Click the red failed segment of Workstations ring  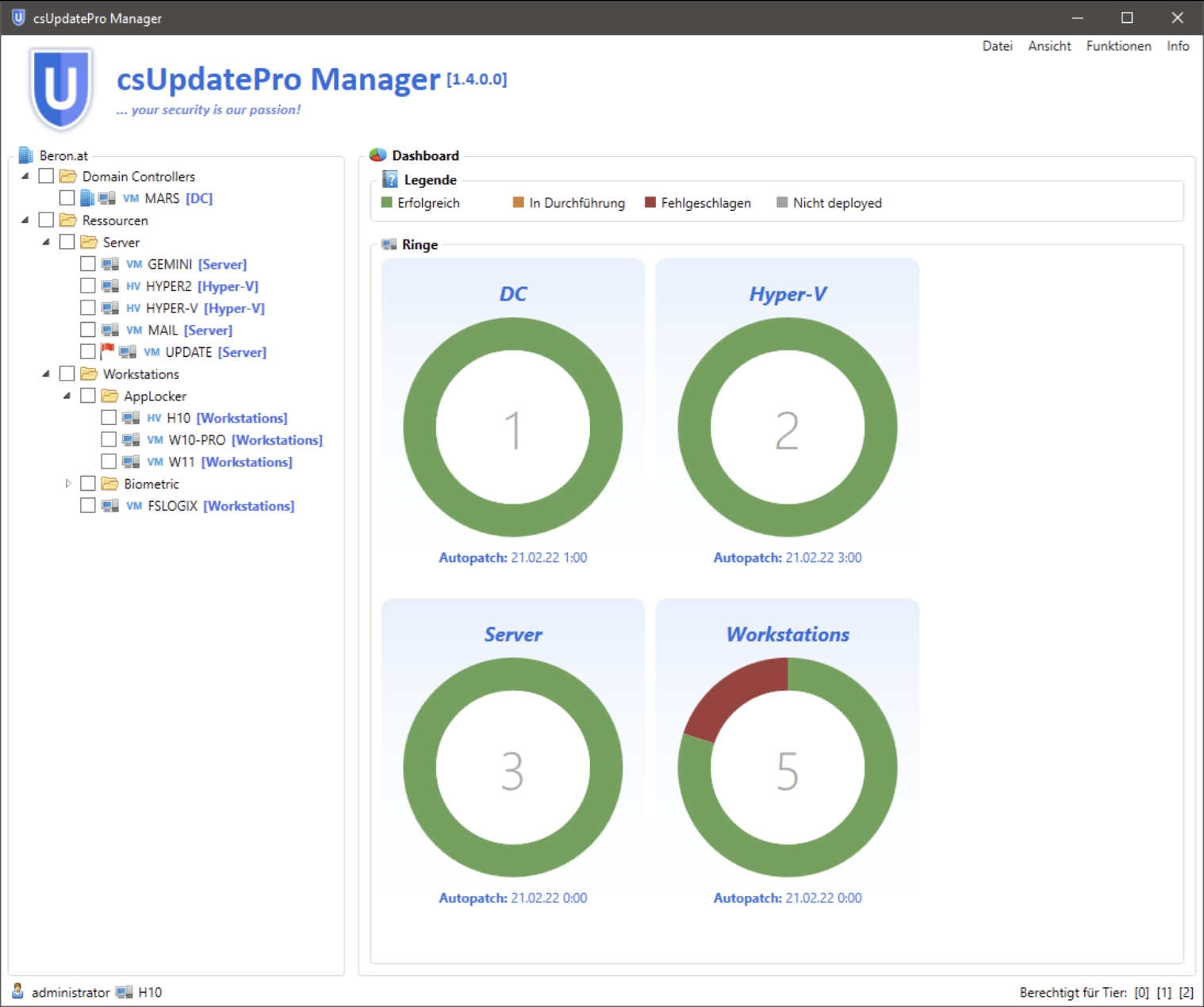(x=730, y=694)
